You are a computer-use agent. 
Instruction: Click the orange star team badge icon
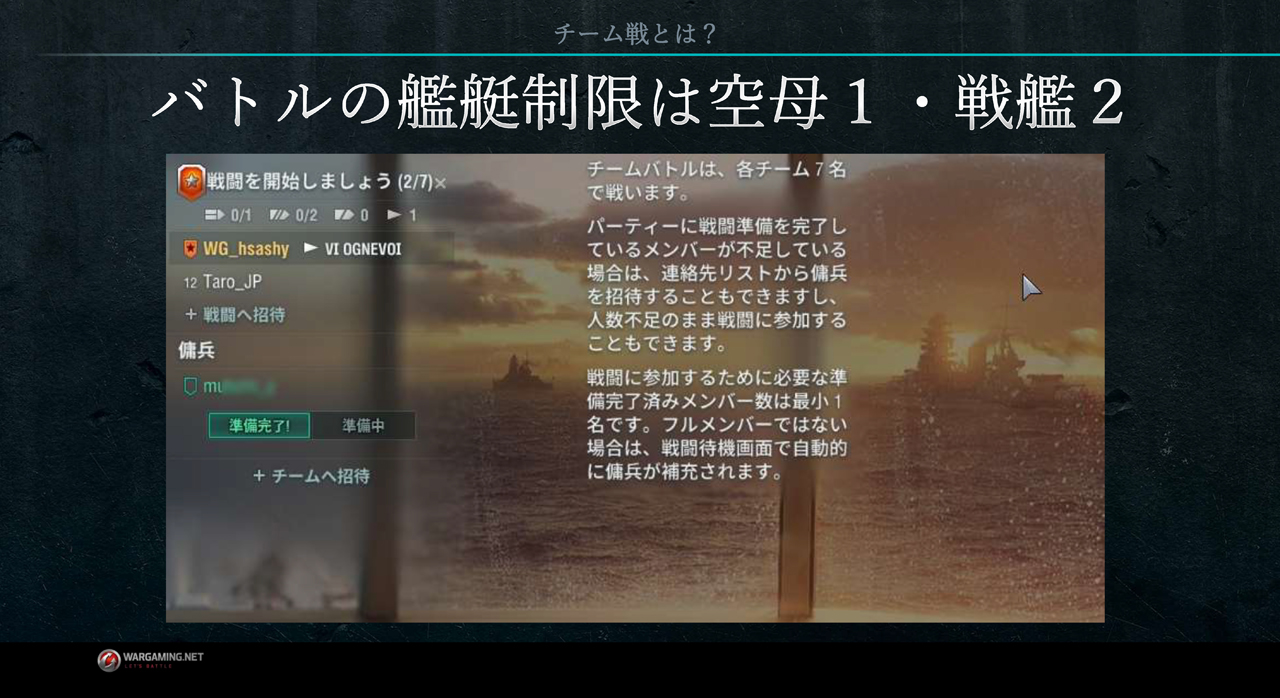[x=190, y=182]
